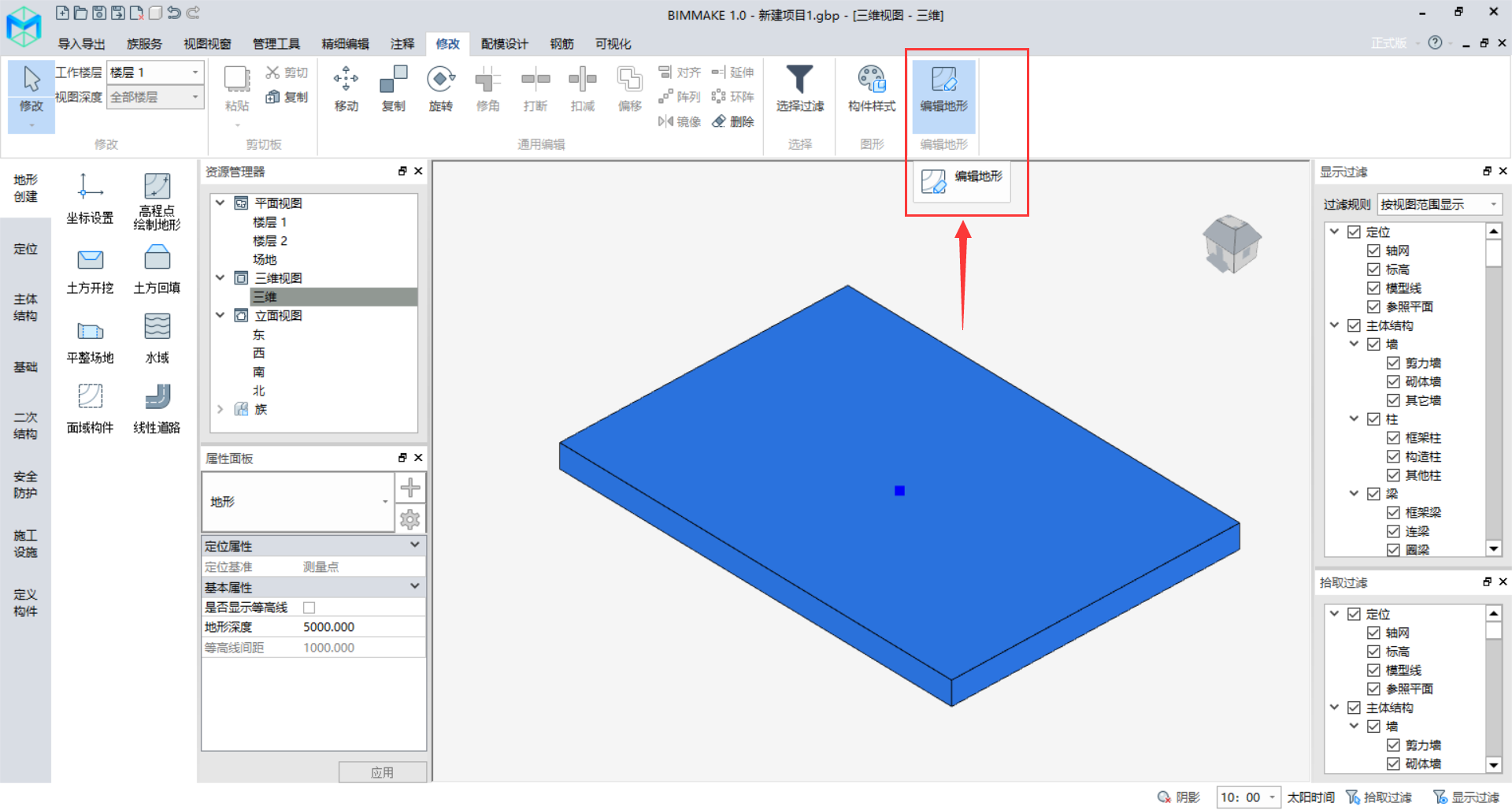The width and height of the screenshot is (1512, 810).
Task: Click the 偏移 offset tool
Action: pos(629,88)
